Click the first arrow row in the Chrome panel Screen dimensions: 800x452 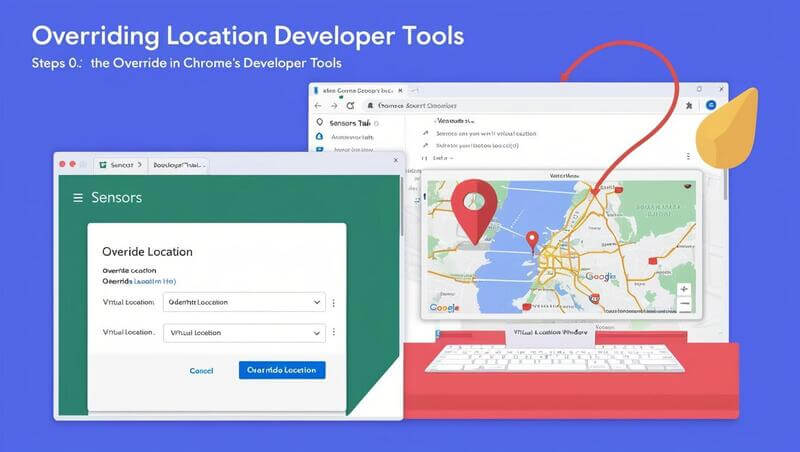pyautogui.click(x=480, y=133)
